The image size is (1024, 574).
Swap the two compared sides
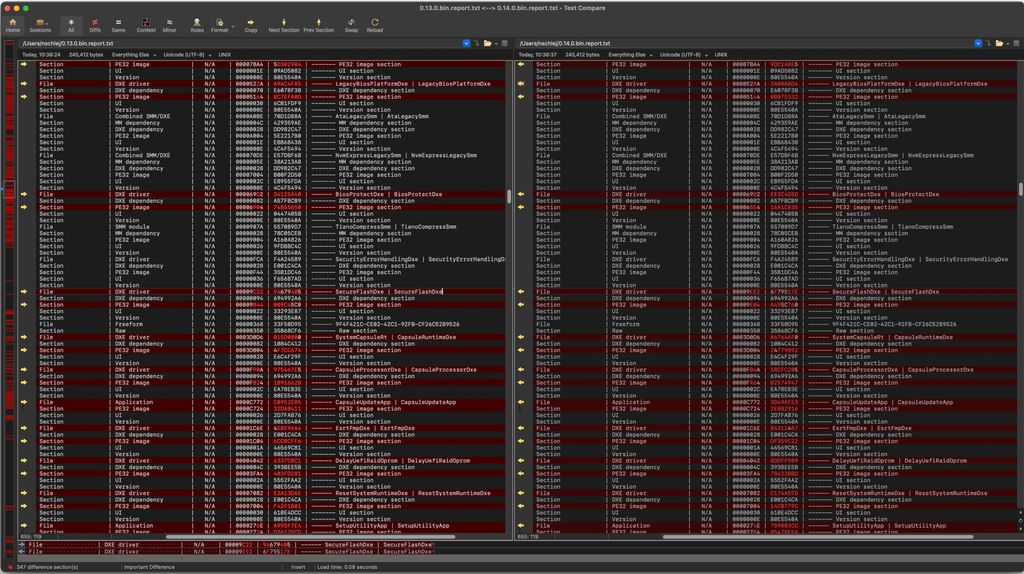tap(351, 25)
